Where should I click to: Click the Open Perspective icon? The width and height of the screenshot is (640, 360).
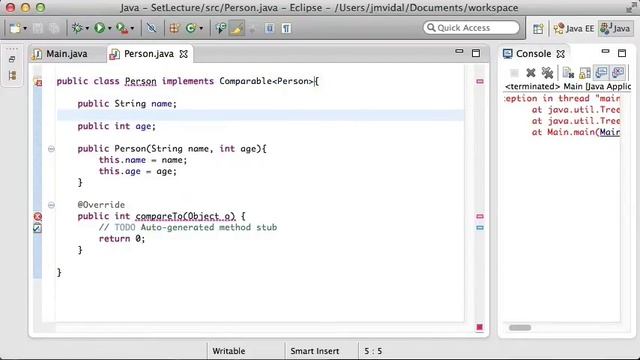point(538,28)
